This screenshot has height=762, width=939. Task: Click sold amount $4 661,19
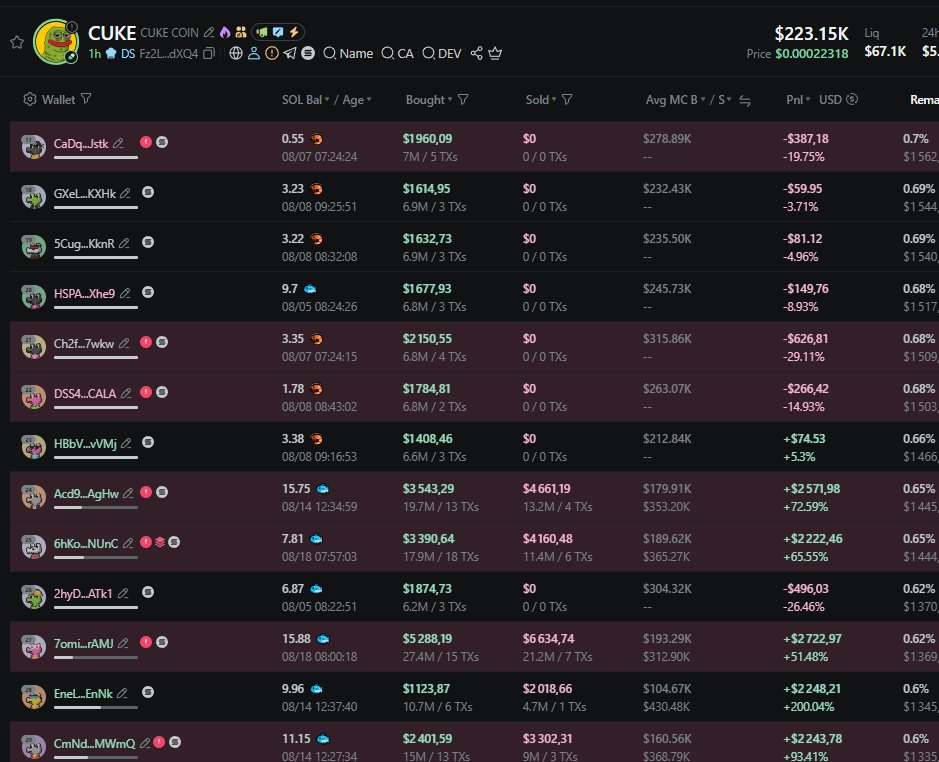click(x=546, y=489)
